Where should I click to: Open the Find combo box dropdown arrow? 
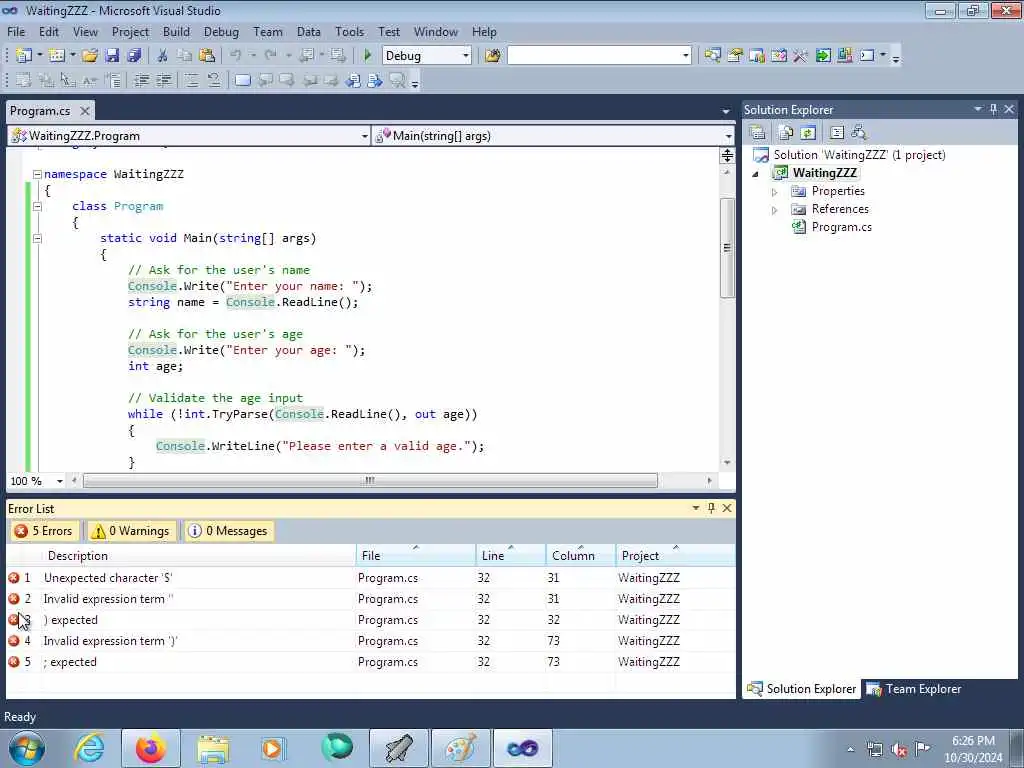(x=685, y=56)
